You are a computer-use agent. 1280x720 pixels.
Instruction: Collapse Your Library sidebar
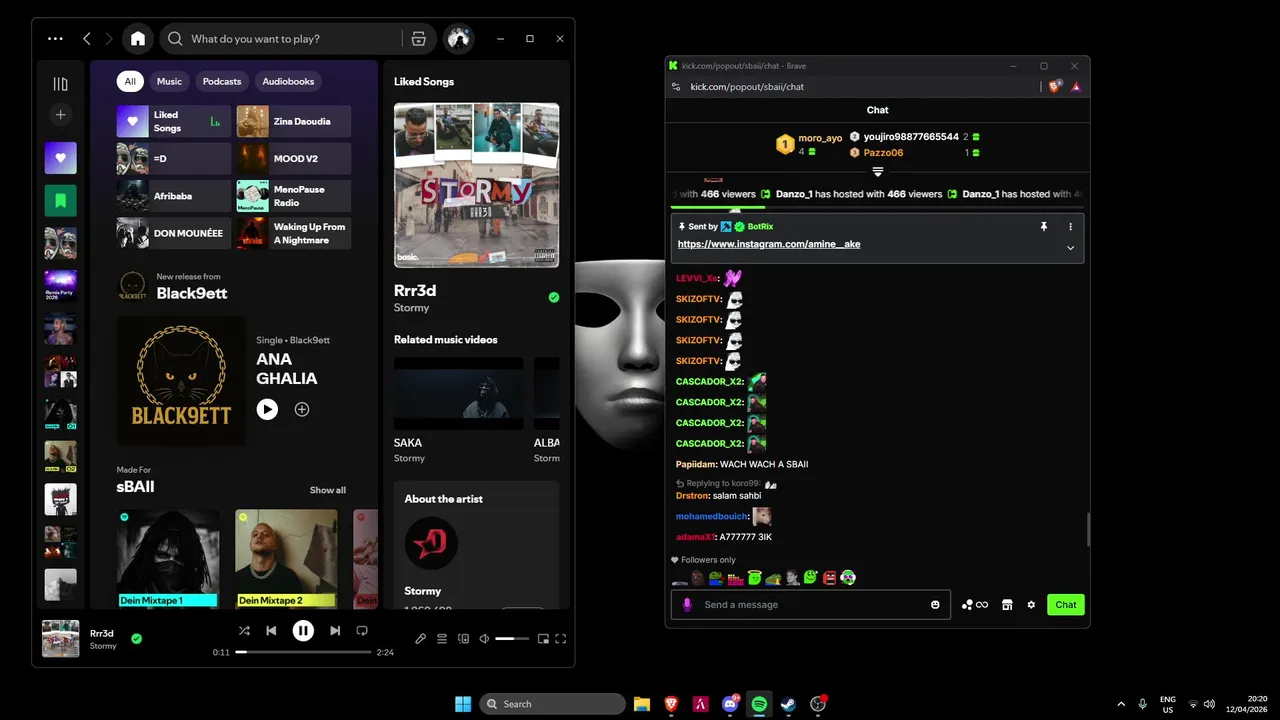pos(60,84)
